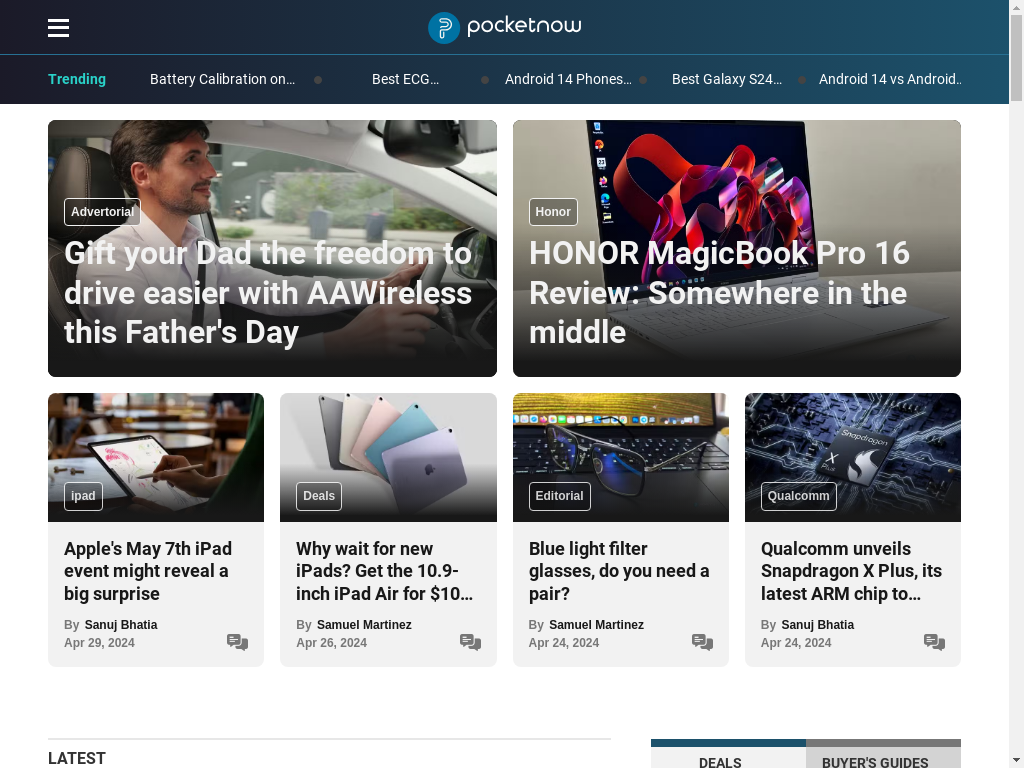Click the ipad category tag
The width and height of the screenshot is (1024, 768).
[x=83, y=496]
